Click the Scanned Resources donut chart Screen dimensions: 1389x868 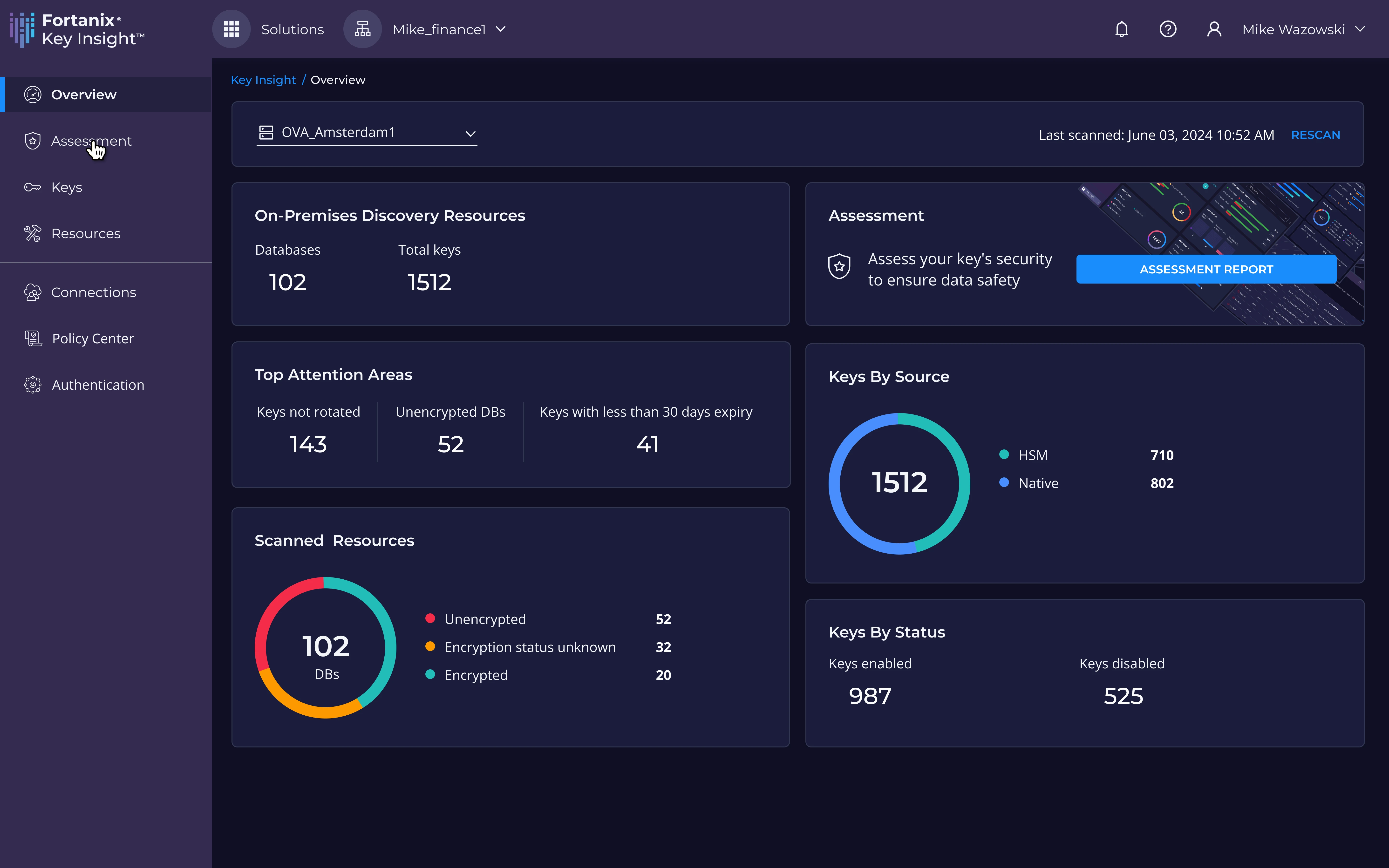(326, 648)
